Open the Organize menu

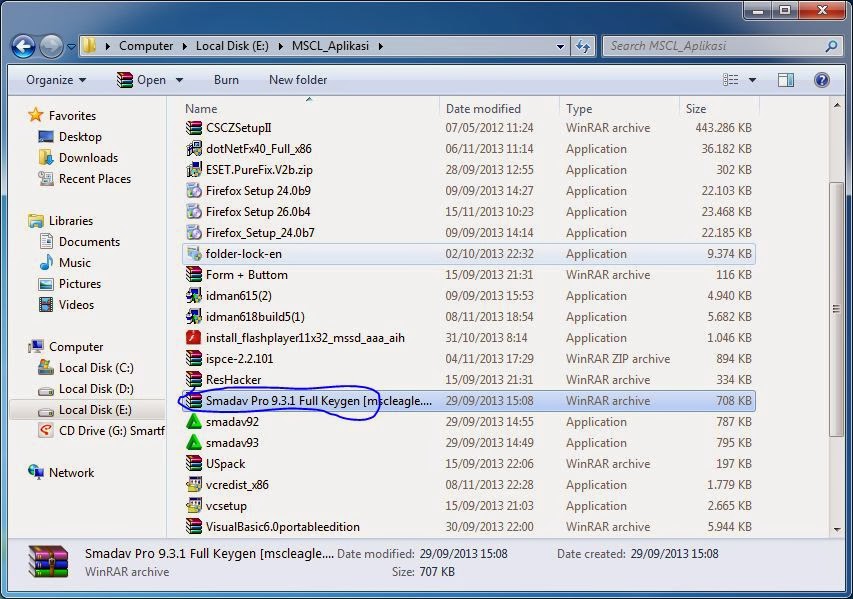56,80
